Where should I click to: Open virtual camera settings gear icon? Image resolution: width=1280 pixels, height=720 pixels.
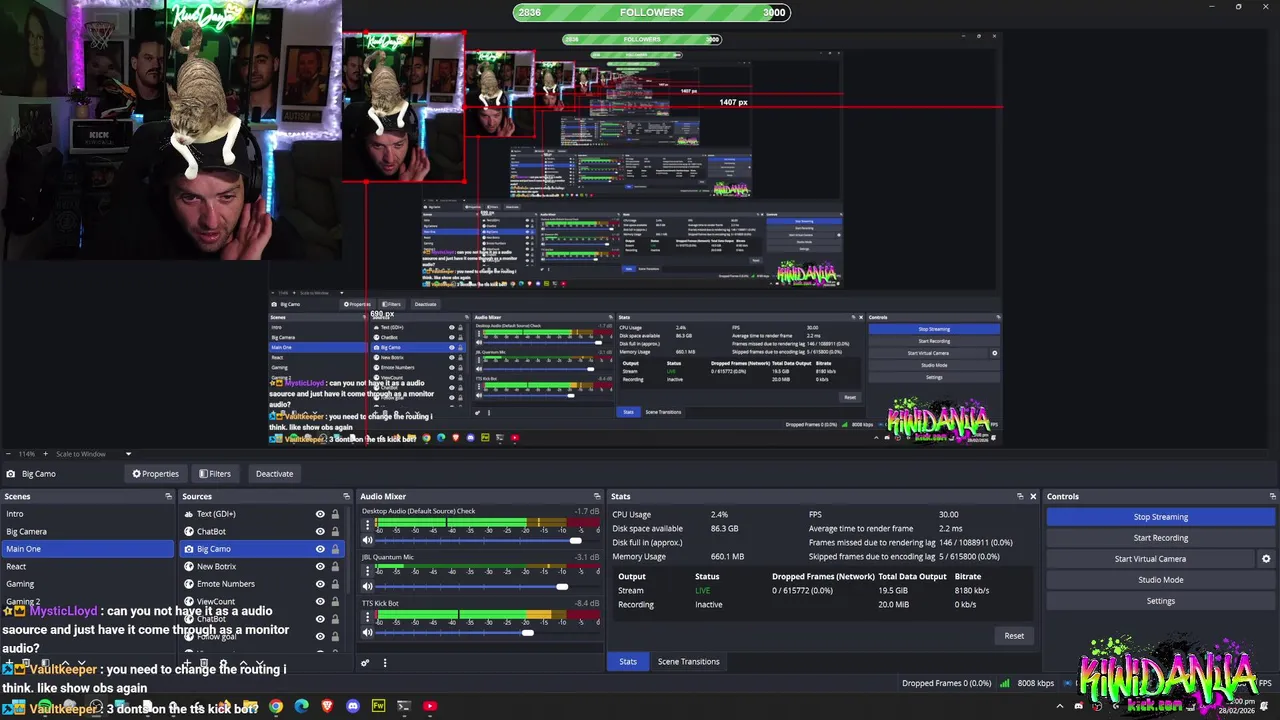pyautogui.click(x=1266, y=559)
